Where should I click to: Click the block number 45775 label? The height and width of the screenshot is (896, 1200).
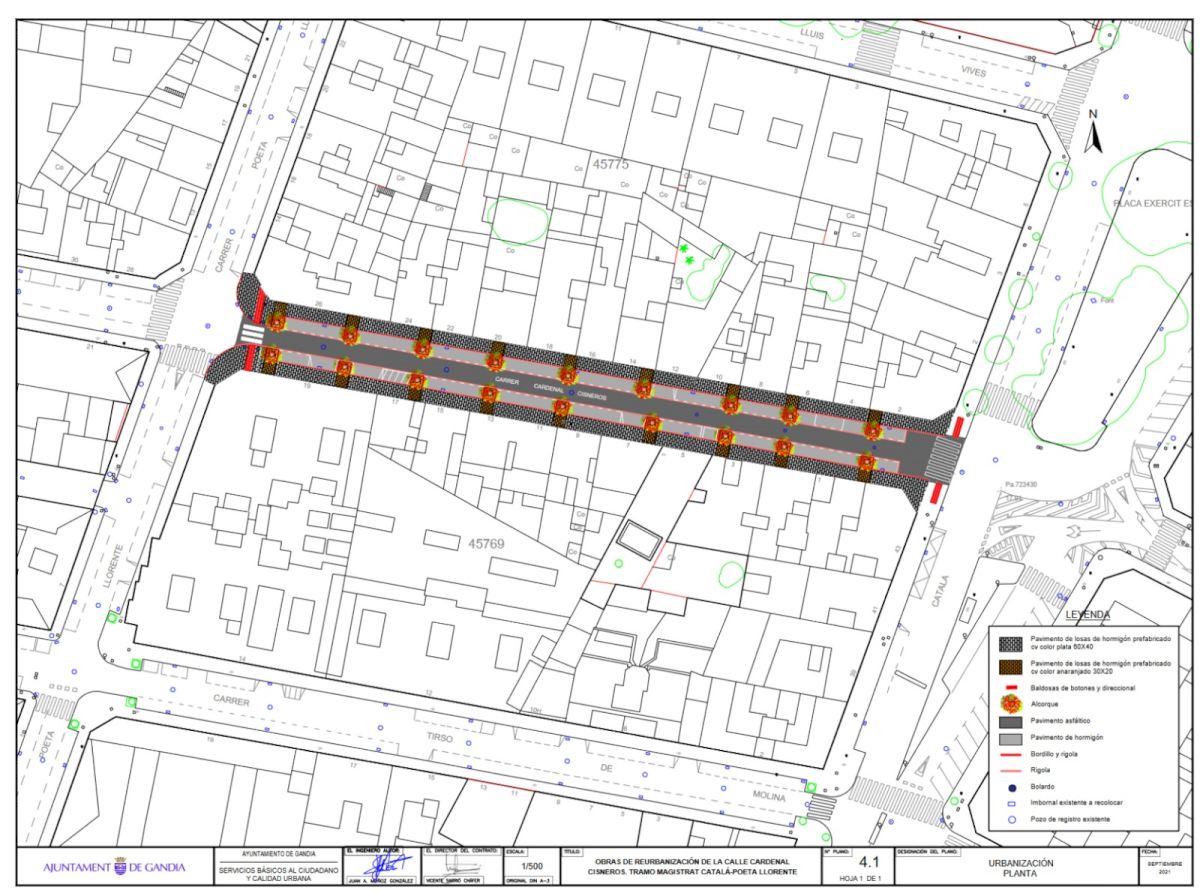(610, 163)
